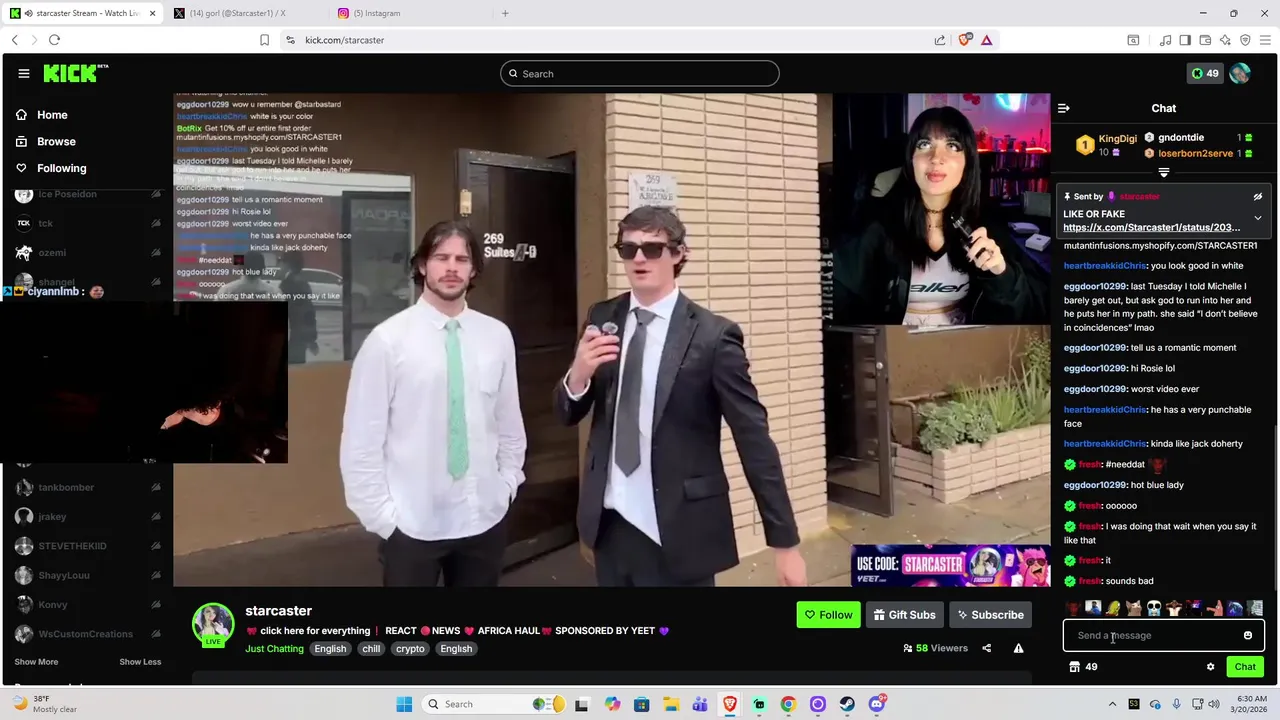Image resolution: width=1280 pixels, height=720 pixels.
Task: Open Chrome from the taskbar
Action: pyautogui.click(x=788, y=704)
